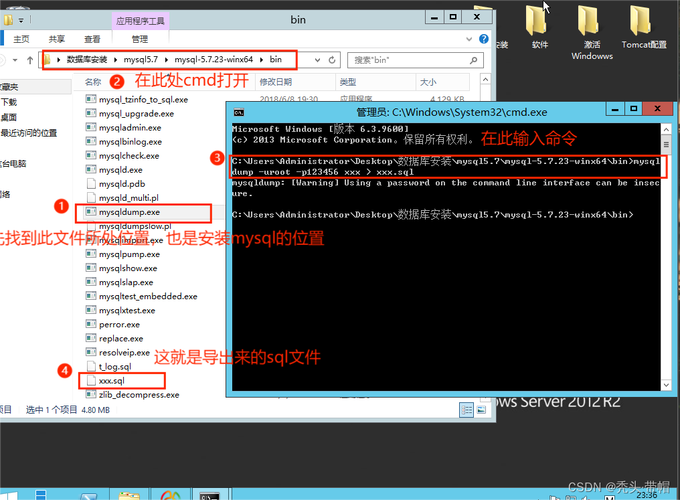Sort by 修改日期 column header
Image resolution: width=680 pixels, height=500 pixels.
pyautogui.click(x=276, y=82)
